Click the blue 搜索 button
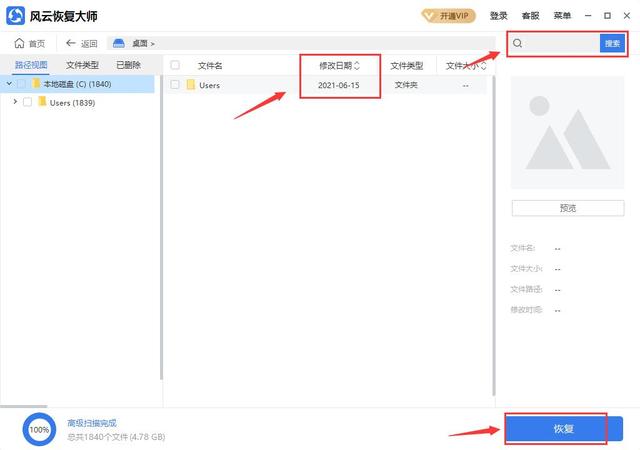 [x=612, y=43]
